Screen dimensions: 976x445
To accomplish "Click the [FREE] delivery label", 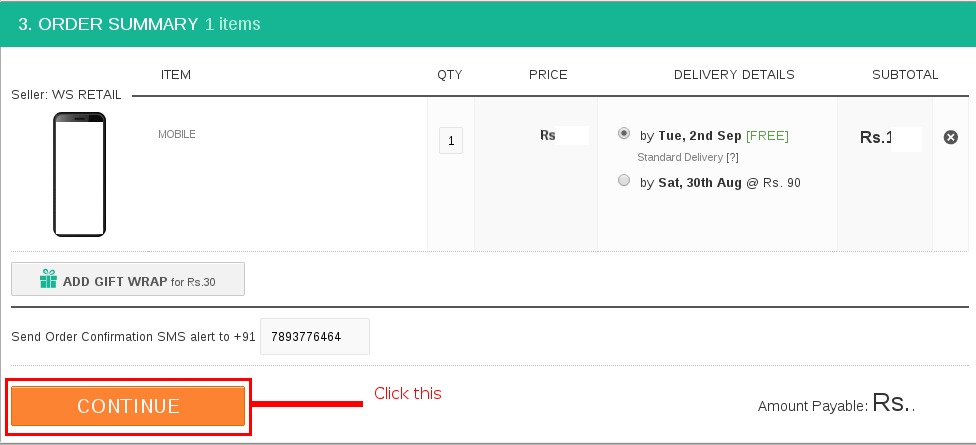I will coord(767,136).
